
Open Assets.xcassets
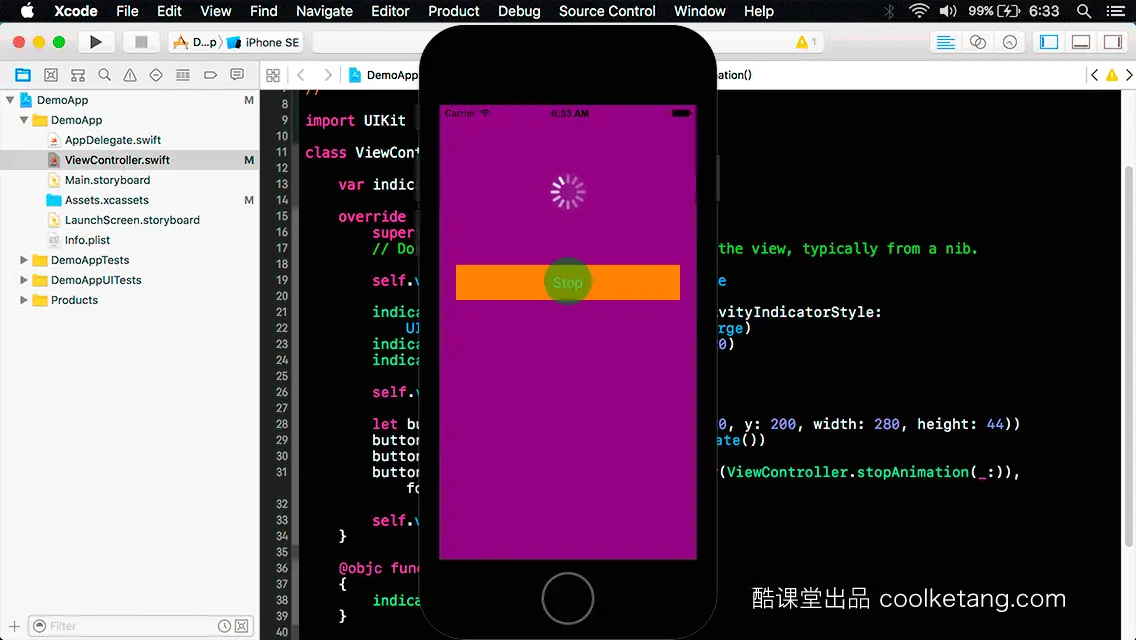(x=106, y=200)
